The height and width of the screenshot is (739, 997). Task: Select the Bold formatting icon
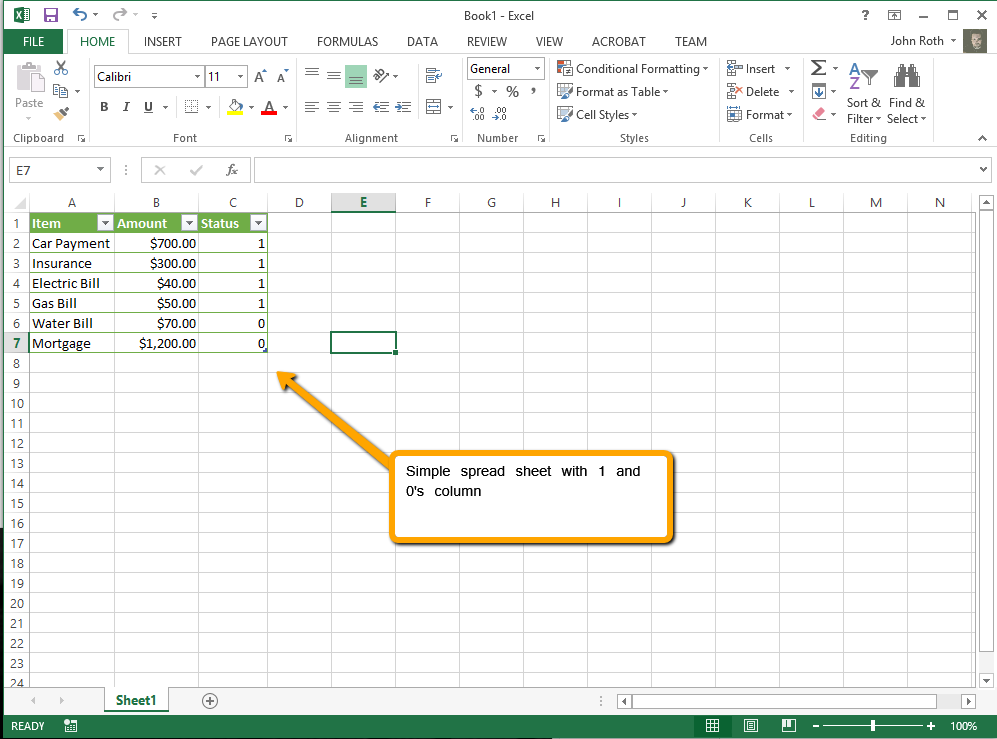[104, 106]
